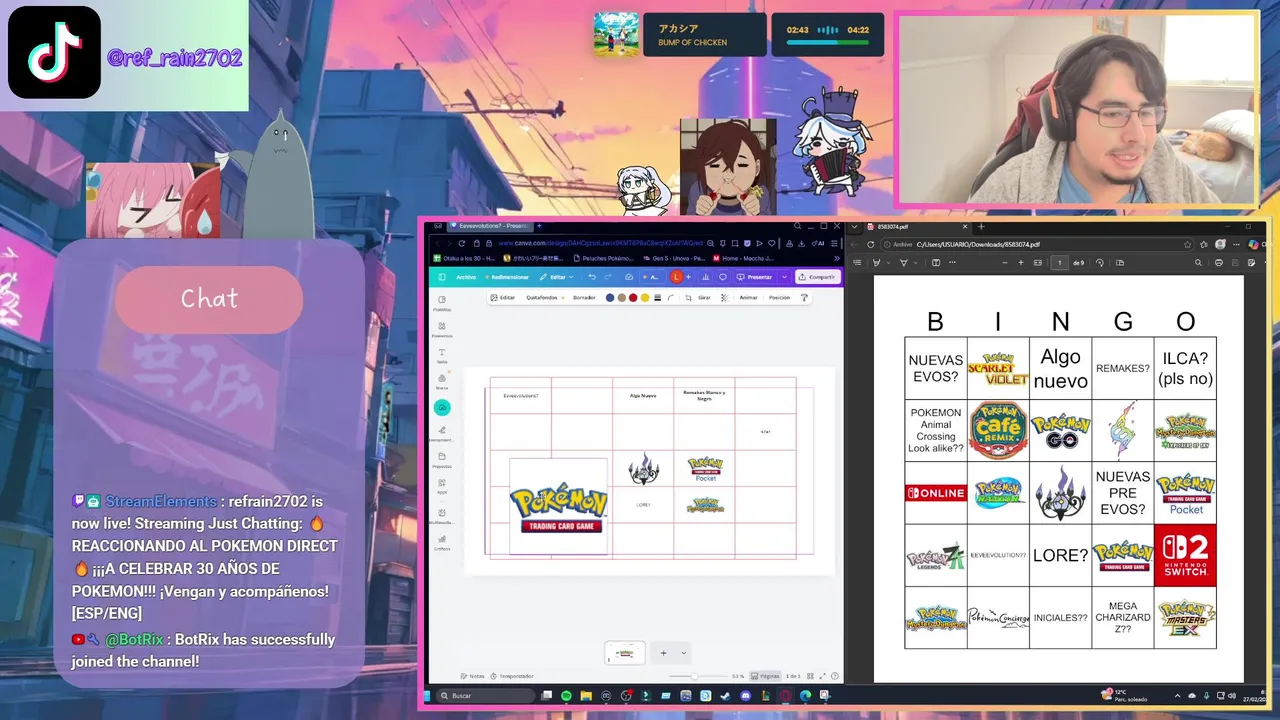Expand PDF draw tool options arrow
Image resolution: width=1280 pixels, height=720 pixels.
tap(916, 263)
